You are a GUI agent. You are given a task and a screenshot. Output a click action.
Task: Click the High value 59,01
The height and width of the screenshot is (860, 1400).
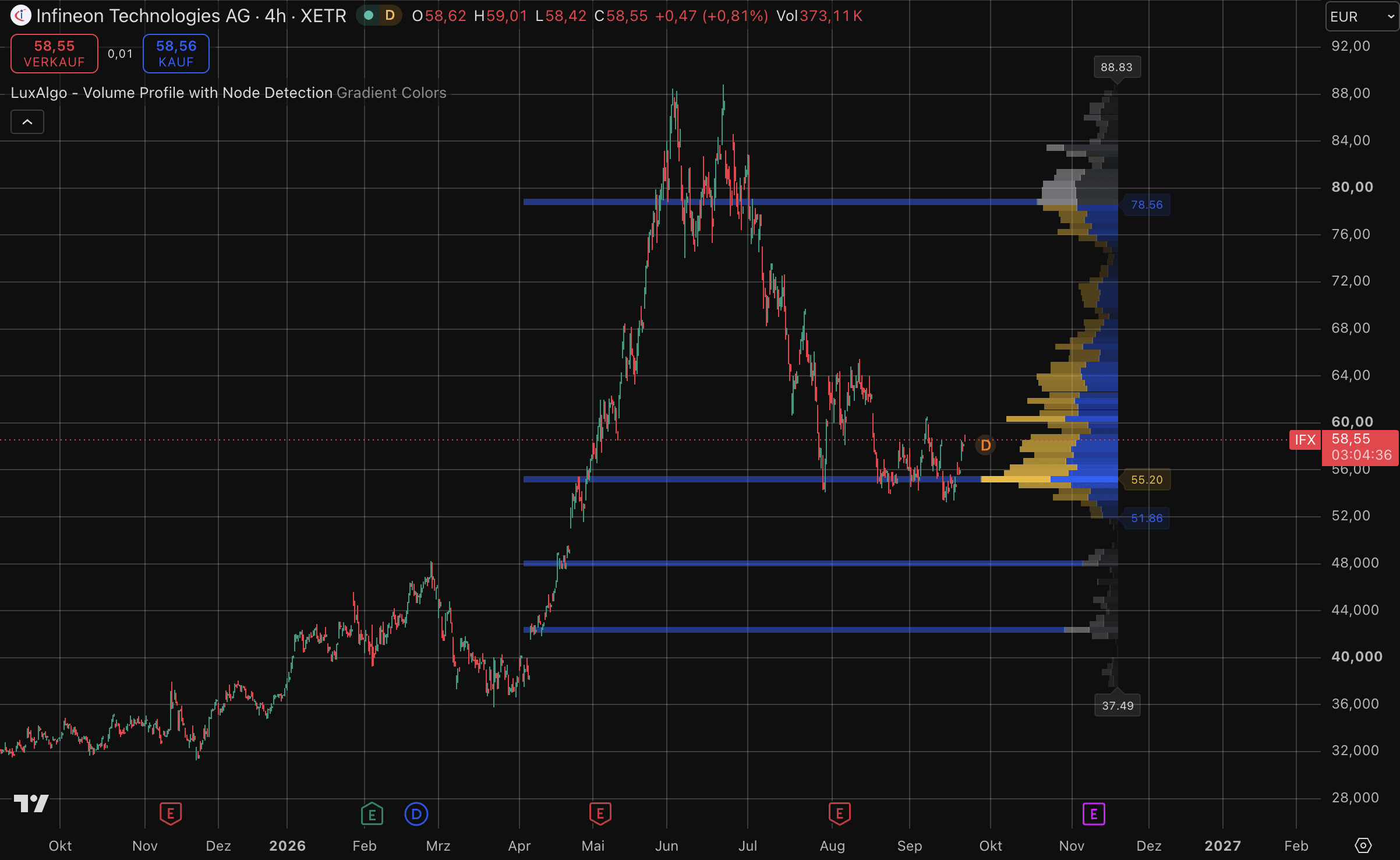(507, 16)
